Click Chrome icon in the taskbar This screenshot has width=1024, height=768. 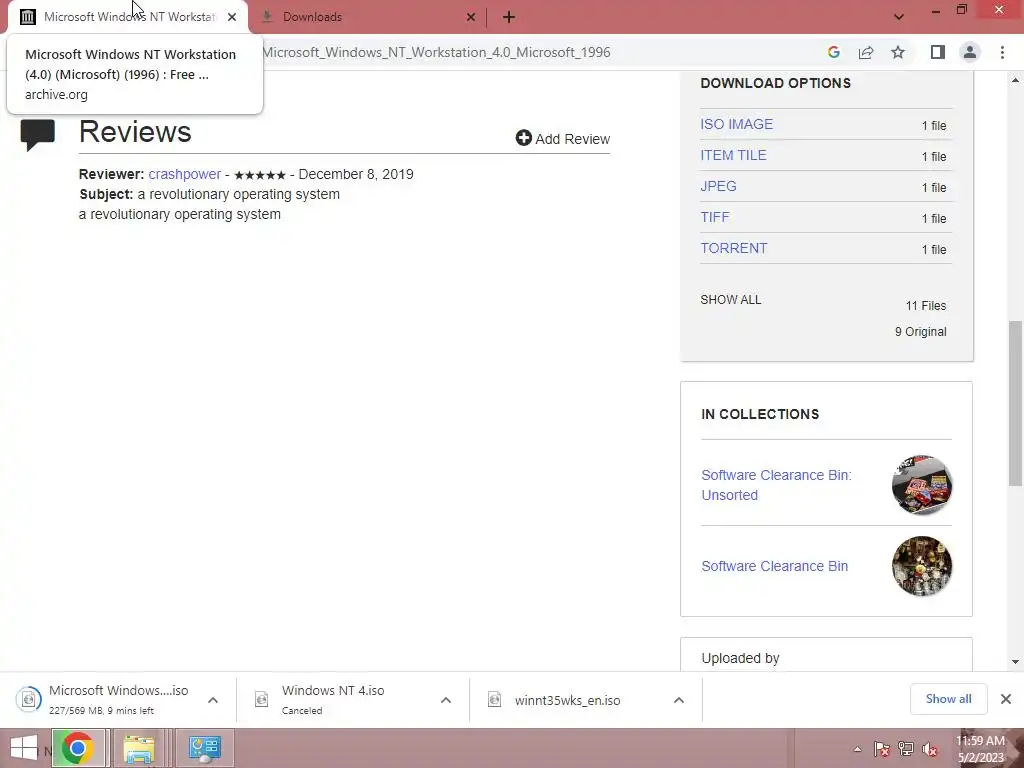click(x=77, y=748)
